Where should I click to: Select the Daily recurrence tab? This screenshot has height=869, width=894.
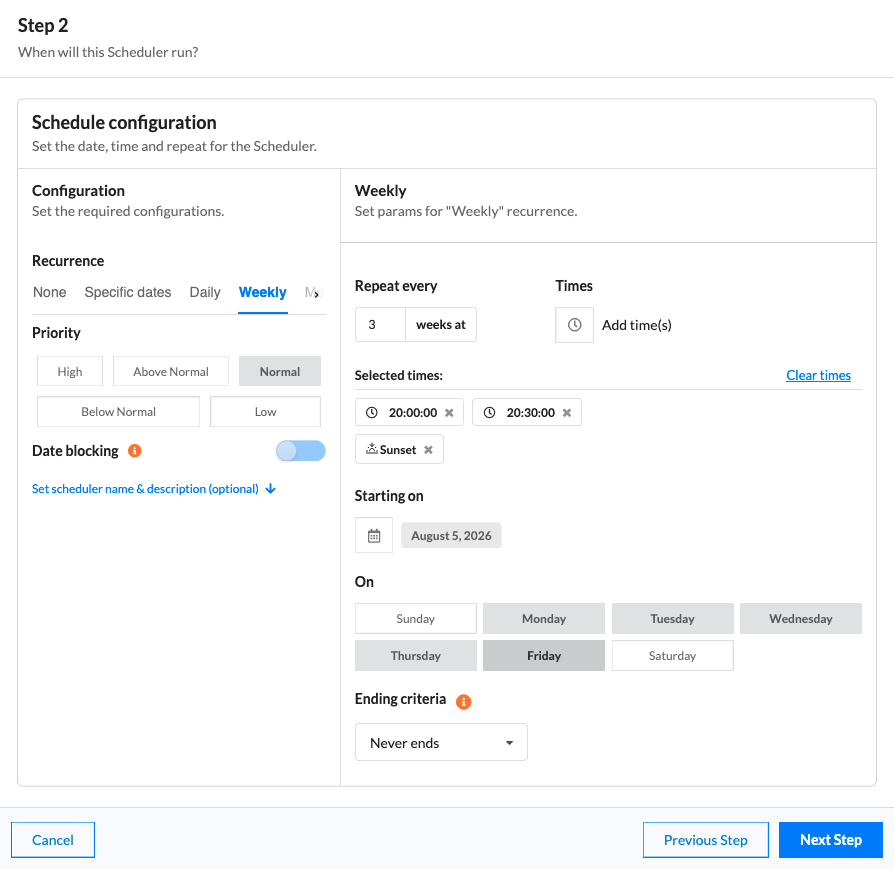tap(205, 293)
